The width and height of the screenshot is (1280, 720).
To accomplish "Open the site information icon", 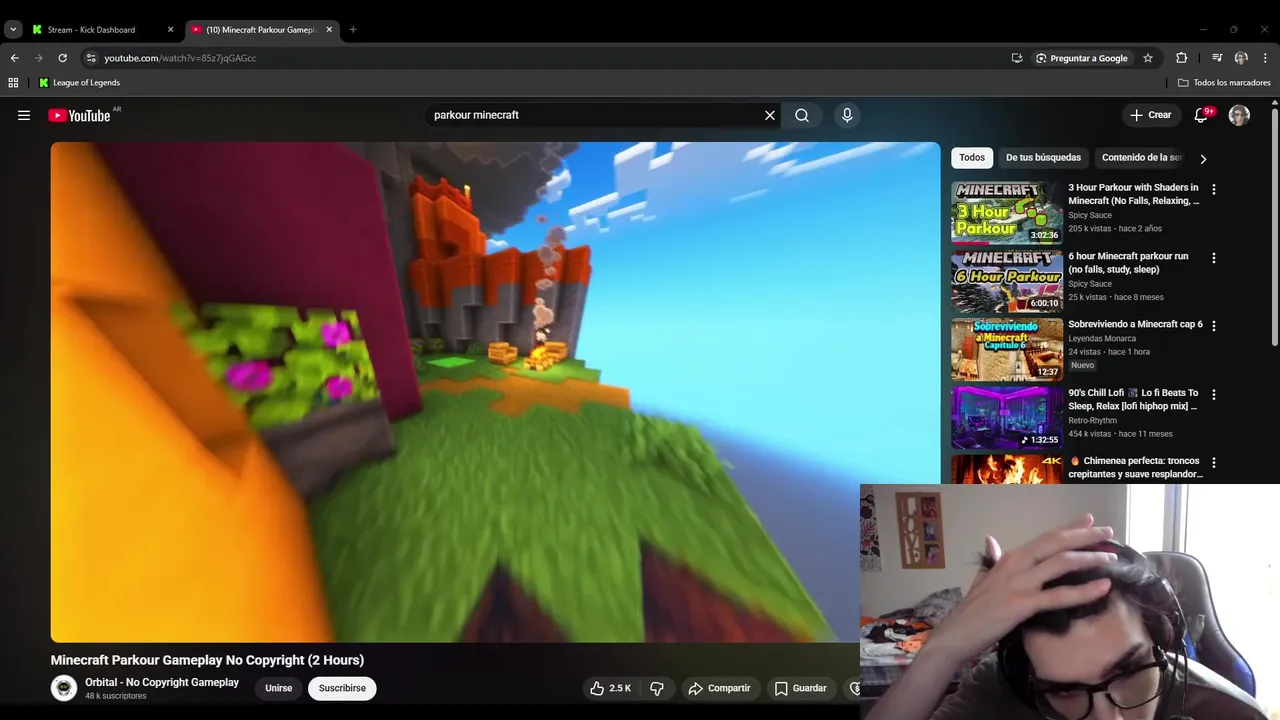I will 91,58.
